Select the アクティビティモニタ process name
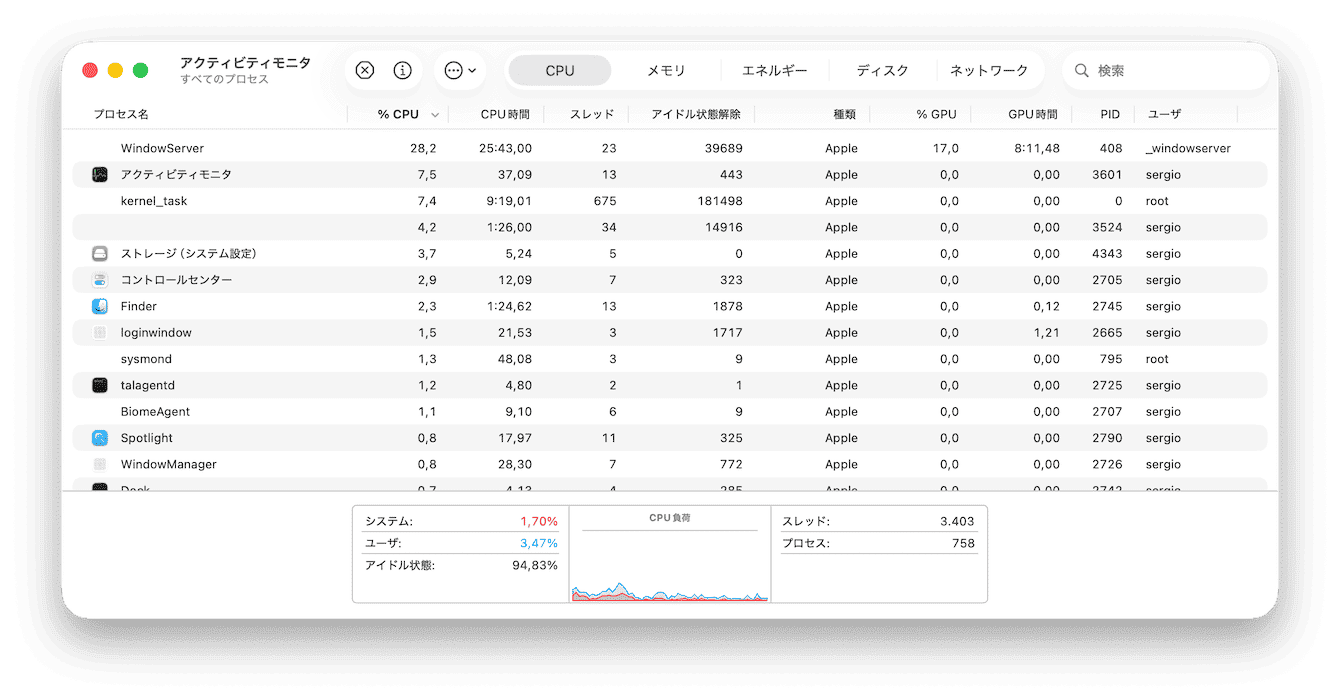This screenshot has height=700, width=1340. tap(176, 175)
